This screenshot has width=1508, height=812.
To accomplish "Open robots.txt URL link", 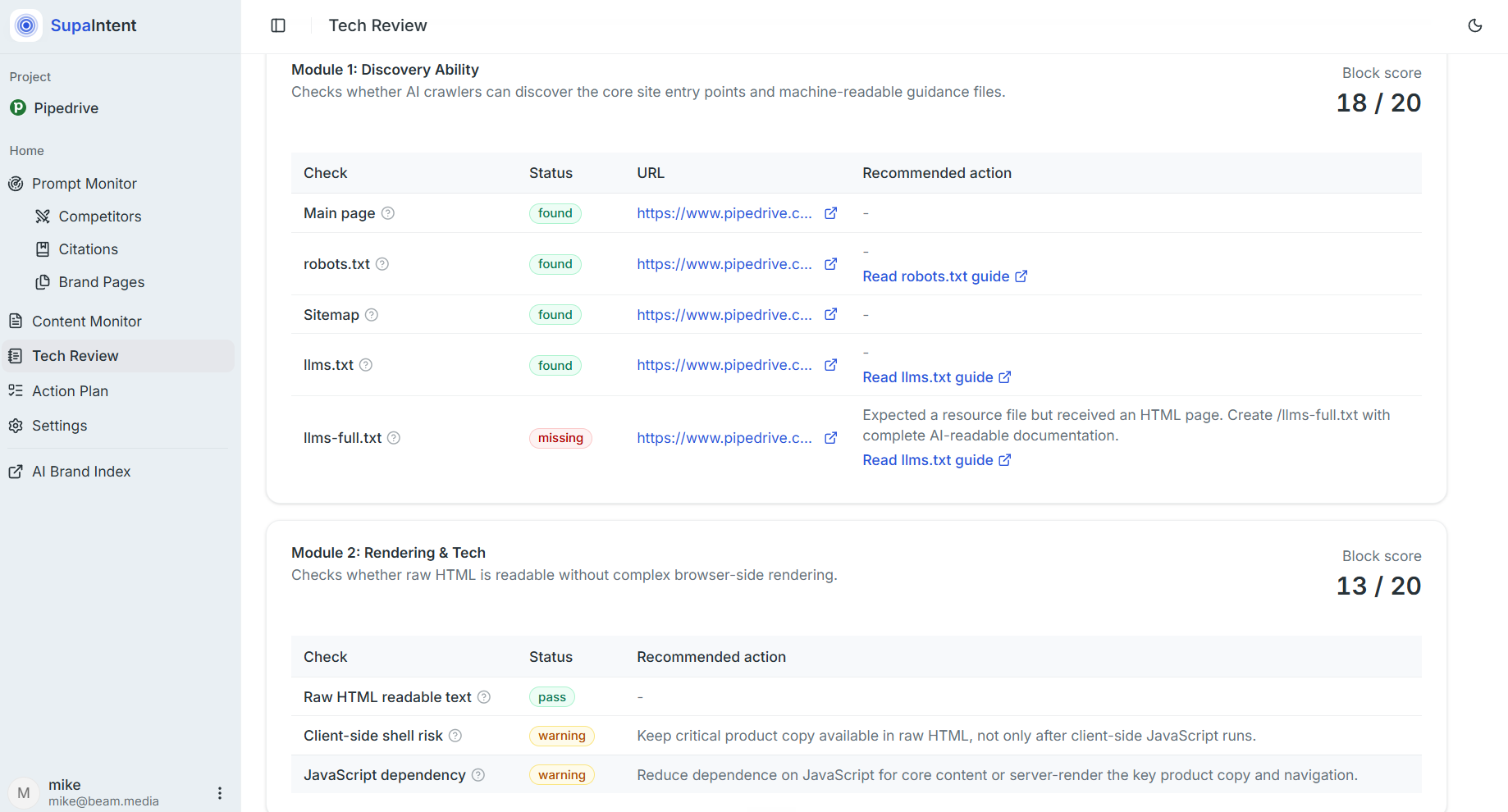I will 724,264.
